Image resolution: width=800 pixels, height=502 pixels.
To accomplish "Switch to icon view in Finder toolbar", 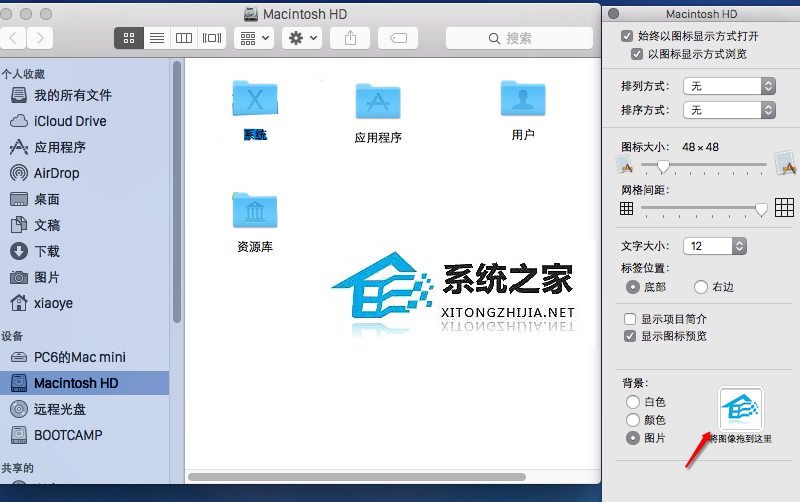I will (x=129, y=38).
